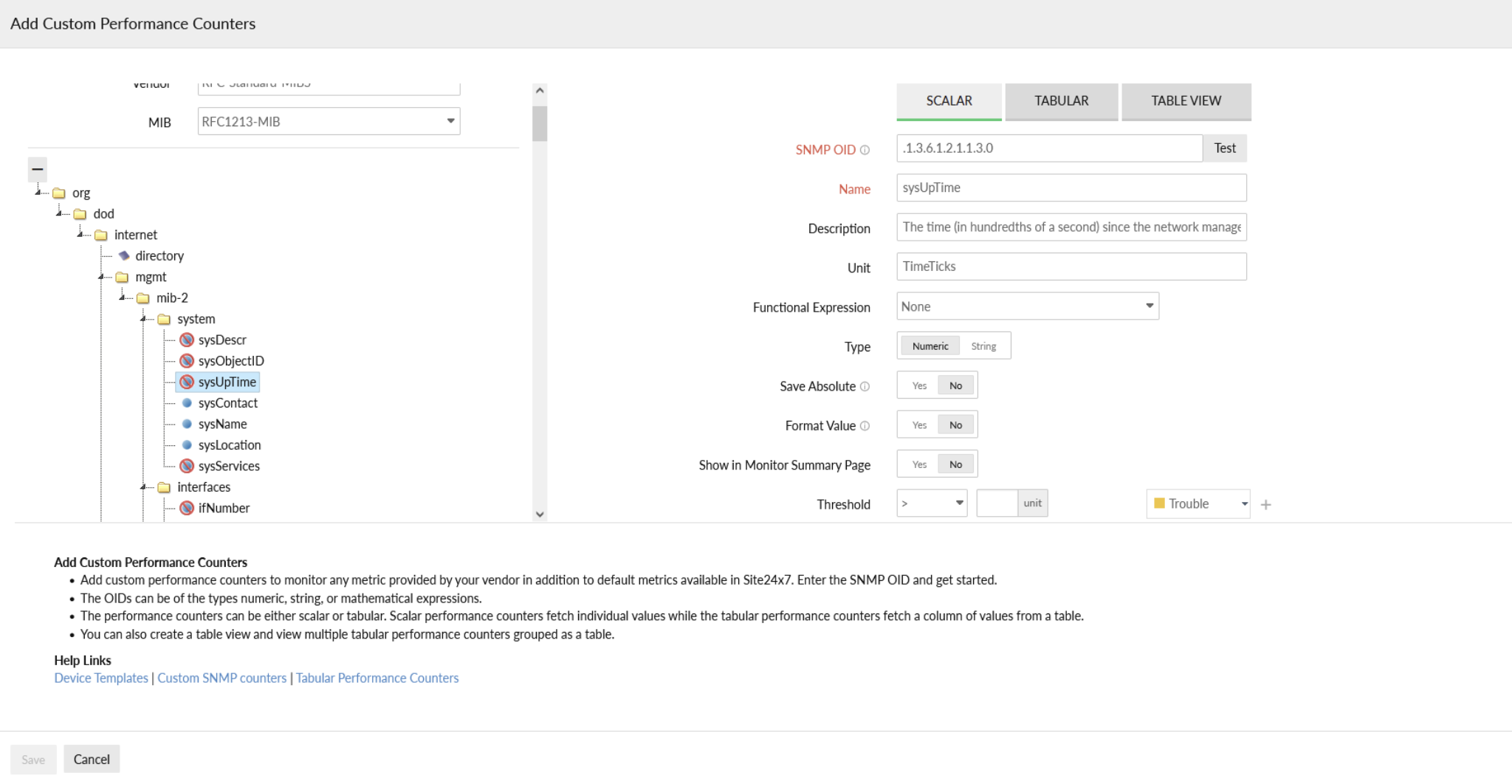The width and height of the screenshot is (1512, 784).
Task: Add another threshold with plus icon
Action: [x=1266, y=505]
